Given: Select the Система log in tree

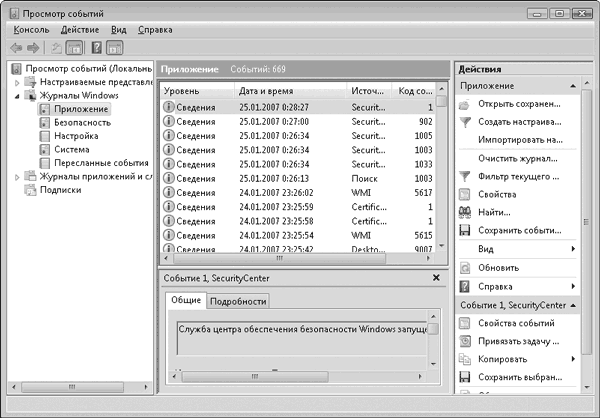Looking at the screenshot, I should pos(72,149).
